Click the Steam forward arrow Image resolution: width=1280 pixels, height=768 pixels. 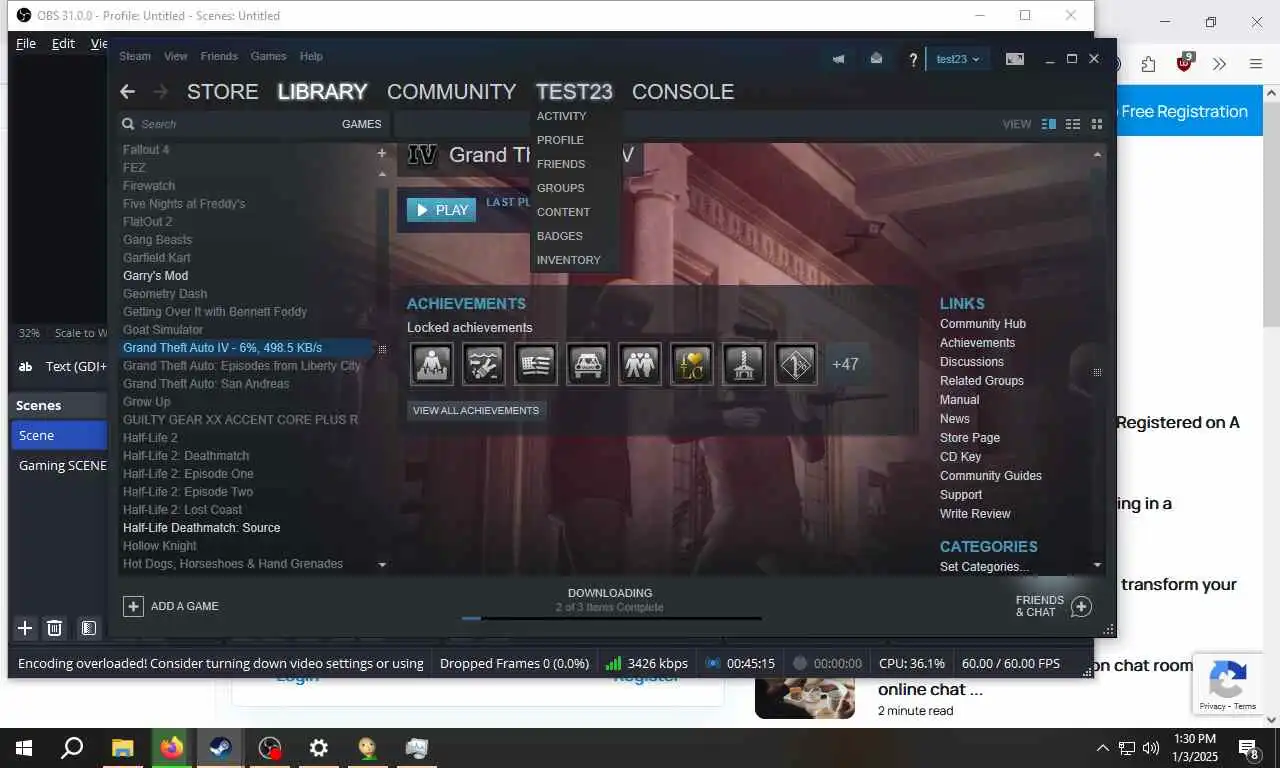click(160, 92)
